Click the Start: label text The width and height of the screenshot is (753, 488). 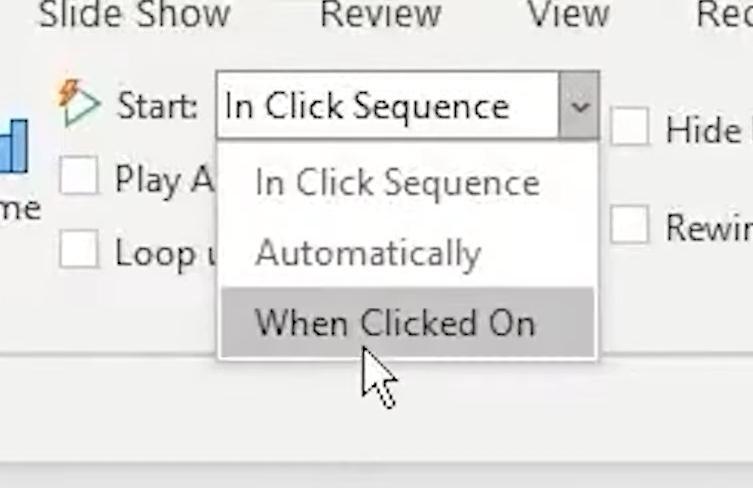pos(157,106)
